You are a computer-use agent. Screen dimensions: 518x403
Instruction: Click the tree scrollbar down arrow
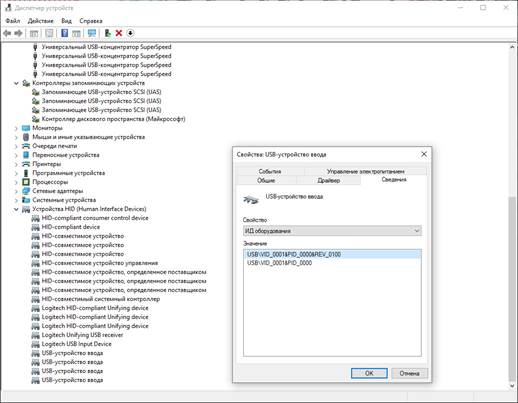click(512, 386)
